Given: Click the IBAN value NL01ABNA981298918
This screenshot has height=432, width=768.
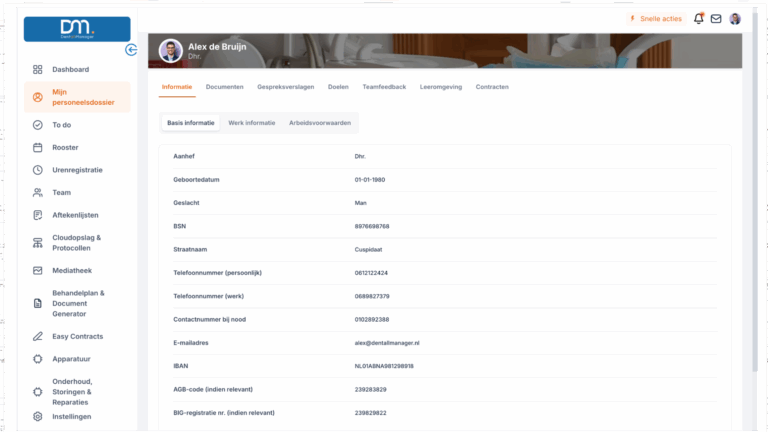Looking at the screenshot, I should tap(384, 366).
